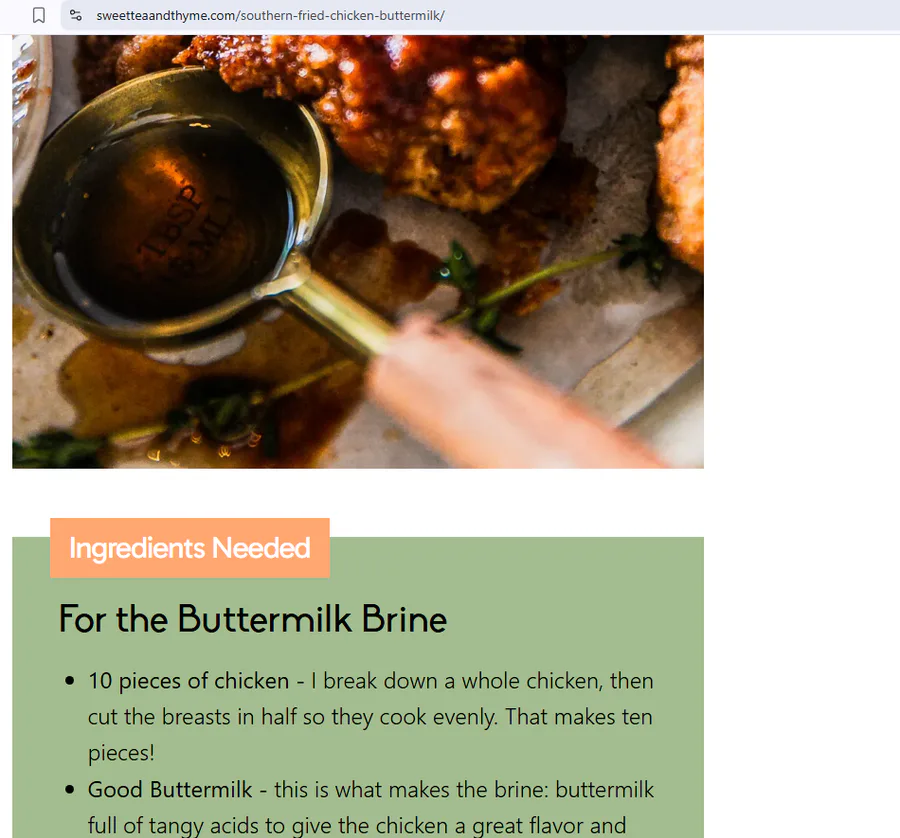Click the 'pieces!' word ending first bullet
The height and width of the screenshot is (838, 900).
click(121, 753)
